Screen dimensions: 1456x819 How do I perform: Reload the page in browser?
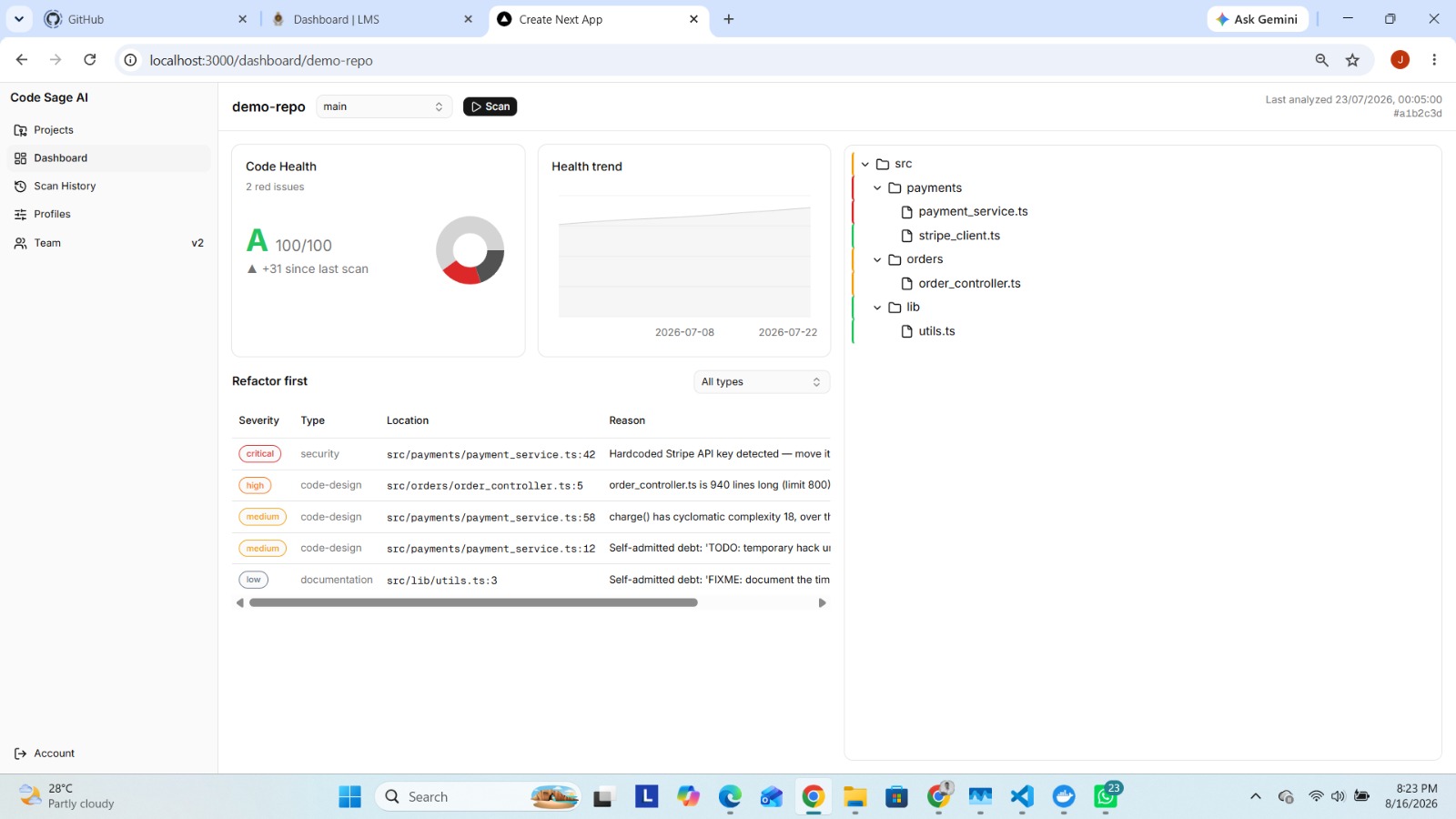point(90,60)
